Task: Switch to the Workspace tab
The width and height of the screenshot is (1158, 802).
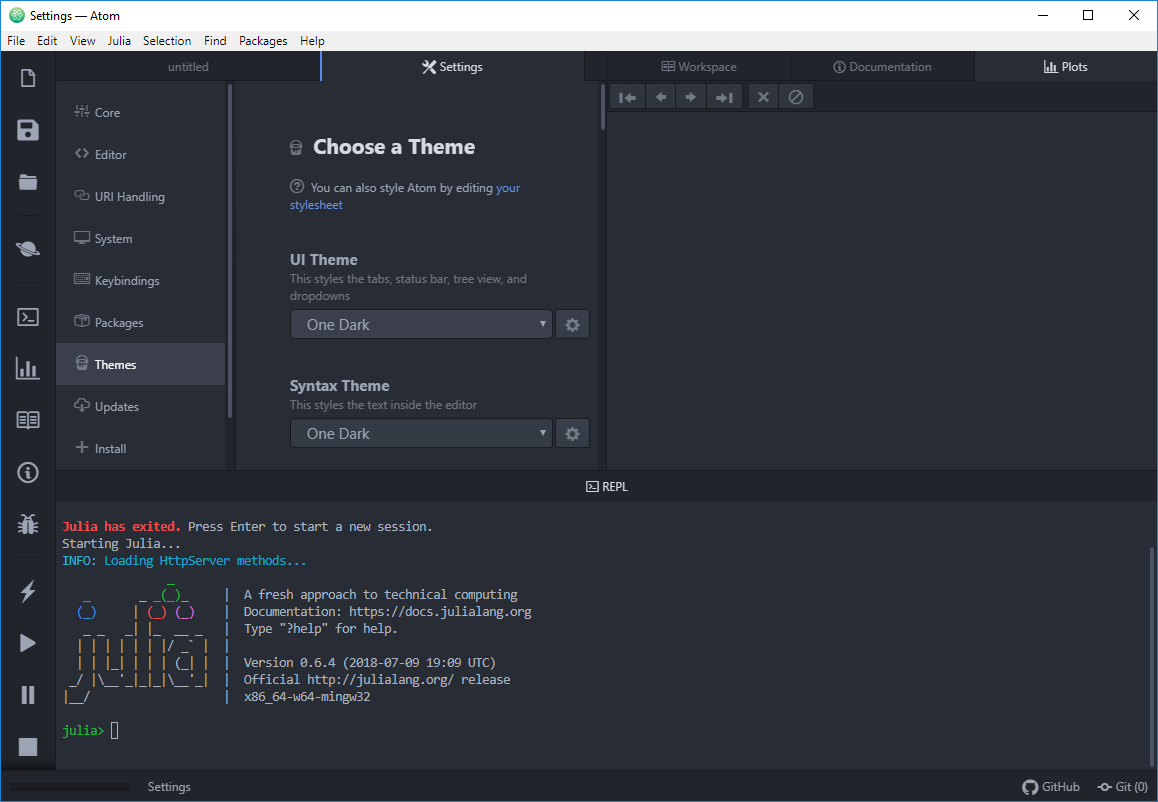Action: [698, 67]
